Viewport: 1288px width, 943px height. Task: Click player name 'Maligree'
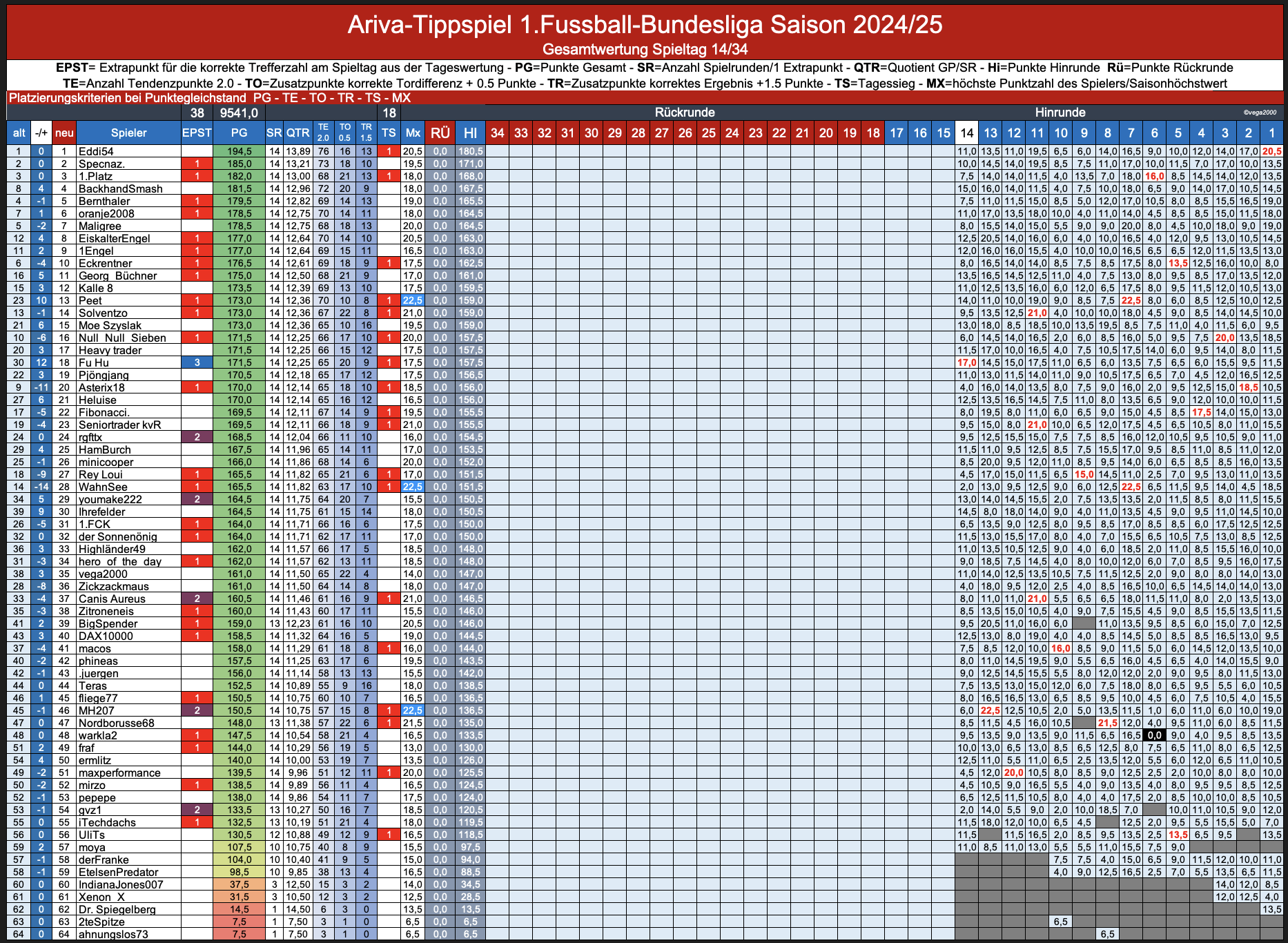point(100,226)
